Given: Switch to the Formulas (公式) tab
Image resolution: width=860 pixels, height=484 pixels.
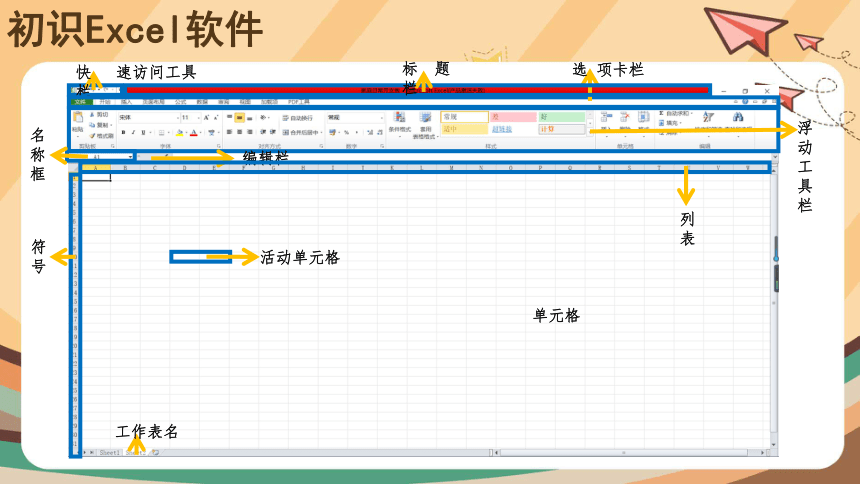Looking at the screenshot, I should point(180,102).
